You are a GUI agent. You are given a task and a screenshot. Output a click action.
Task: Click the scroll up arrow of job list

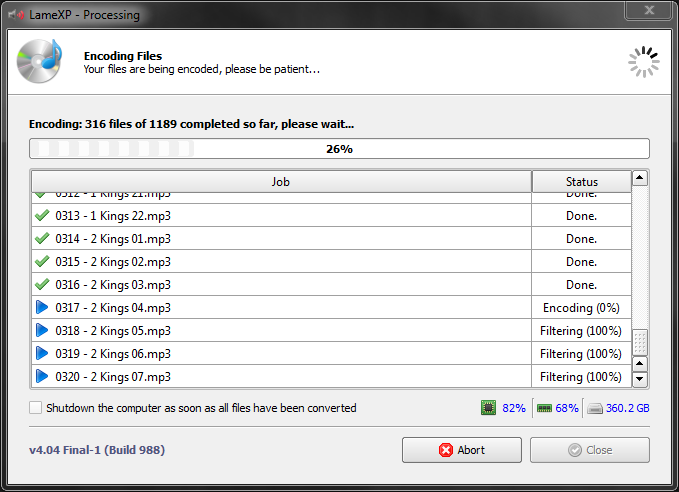(640, 178)
